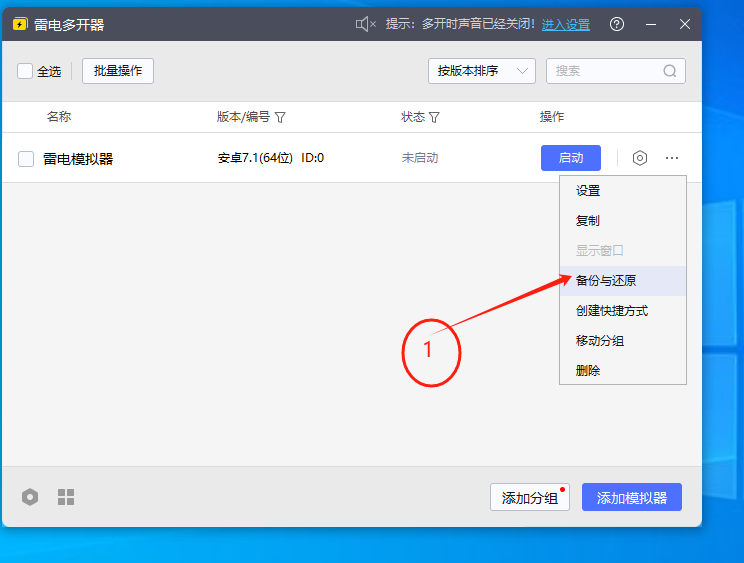
Task: Click the 添加模拟器 button
Action: point(632,497)
